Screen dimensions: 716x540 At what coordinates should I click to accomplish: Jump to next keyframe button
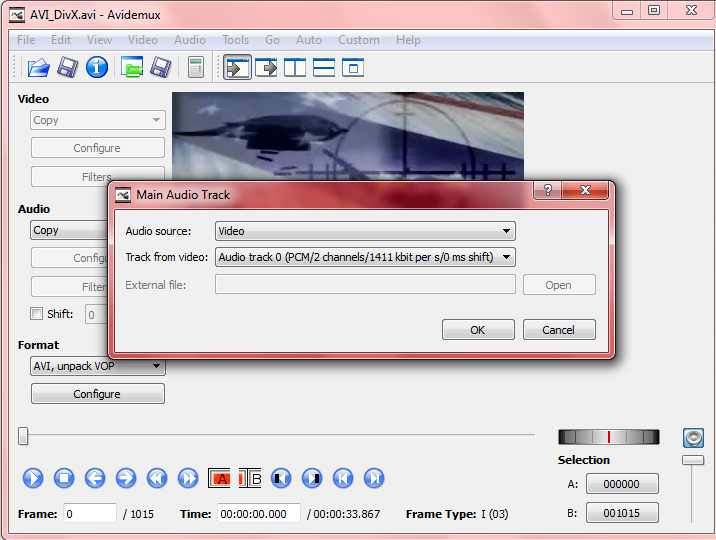tap(188, 478)
